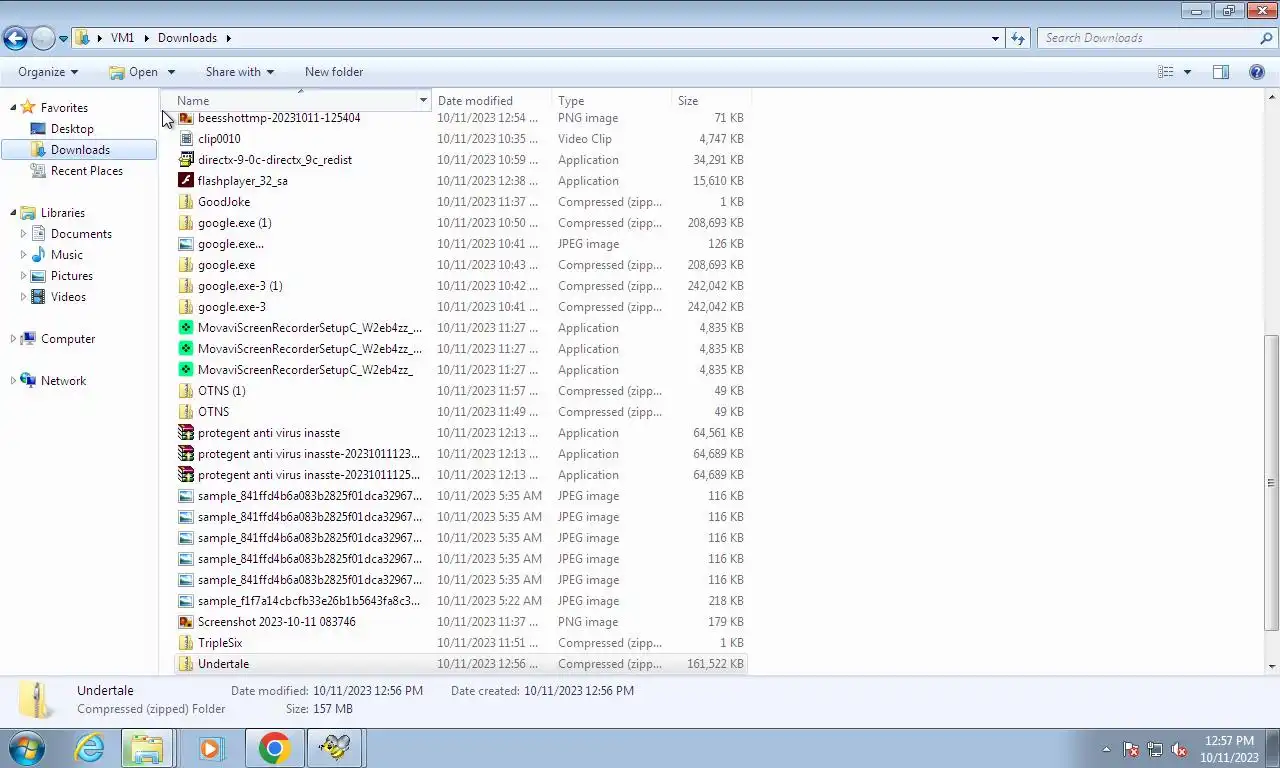Click the muted volume tray icon
Screen dimensions: 1280x768
[1179, 749]
